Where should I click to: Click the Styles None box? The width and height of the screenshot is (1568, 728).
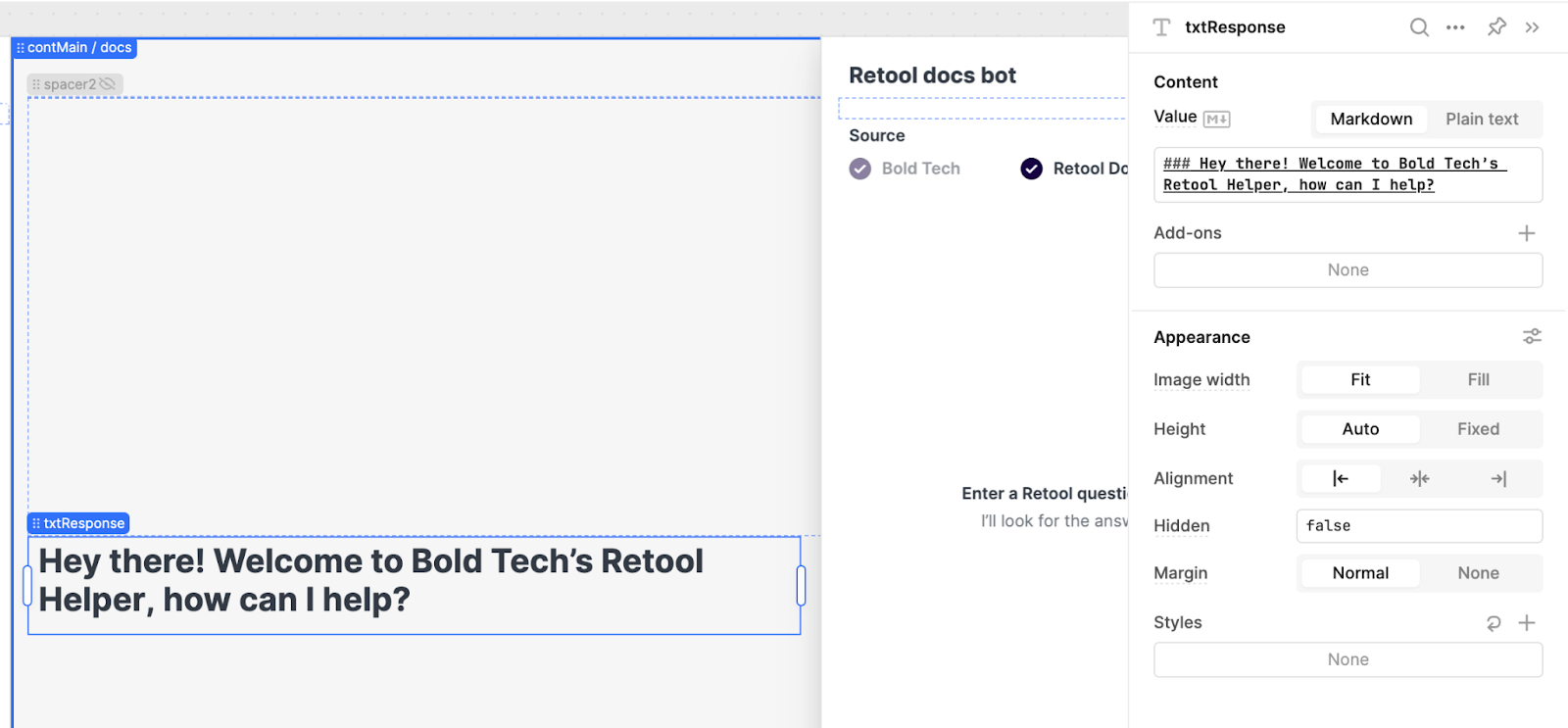tap(1347, 659)
